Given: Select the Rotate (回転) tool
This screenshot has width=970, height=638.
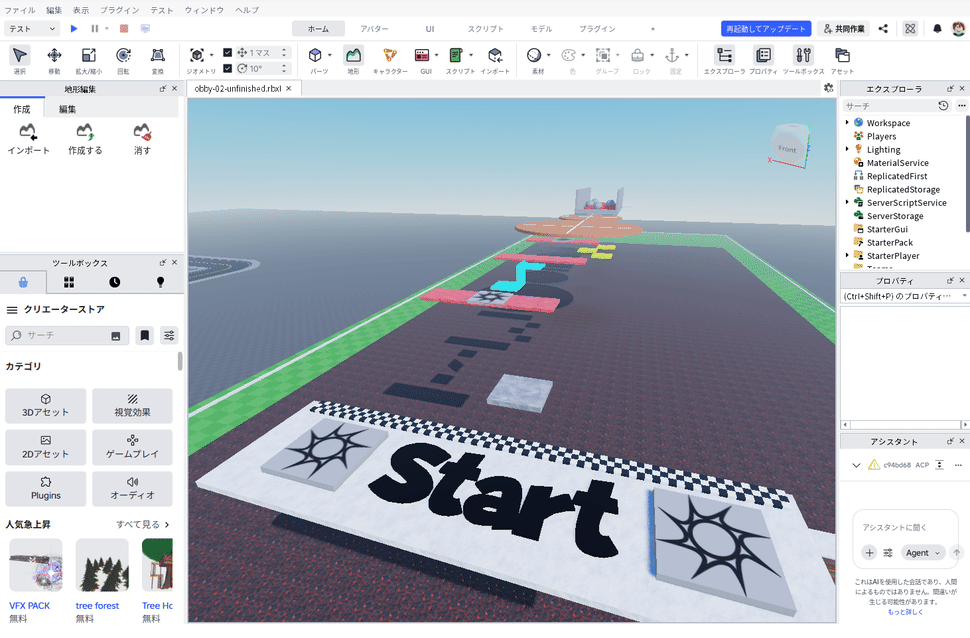Looking at the screenshot, I should coord(123,56).
